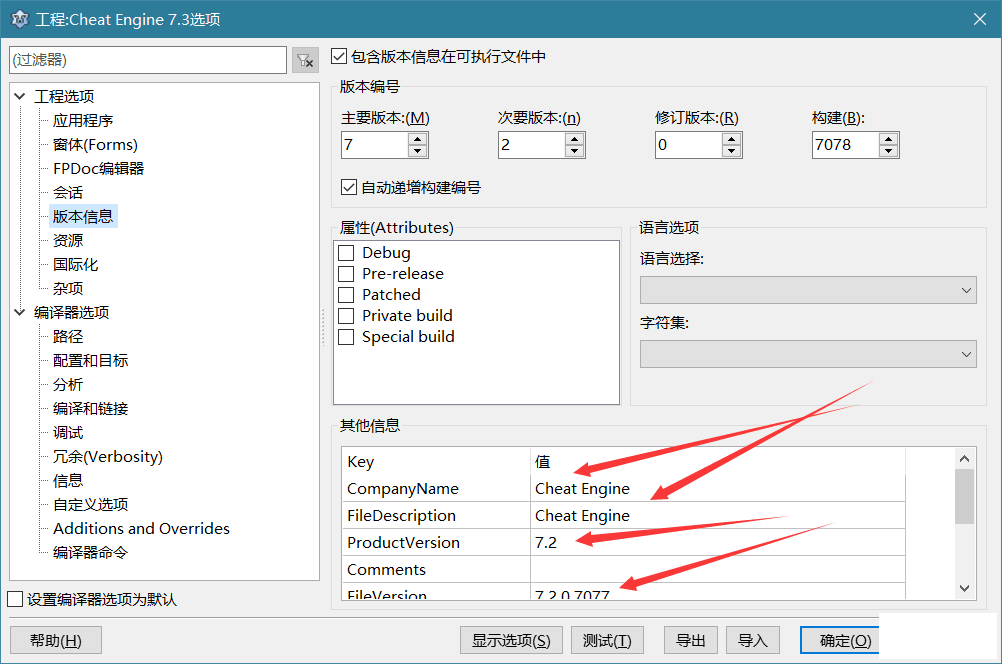
Task: Click the minor version field showing 2
Action: tap(532, 145)
